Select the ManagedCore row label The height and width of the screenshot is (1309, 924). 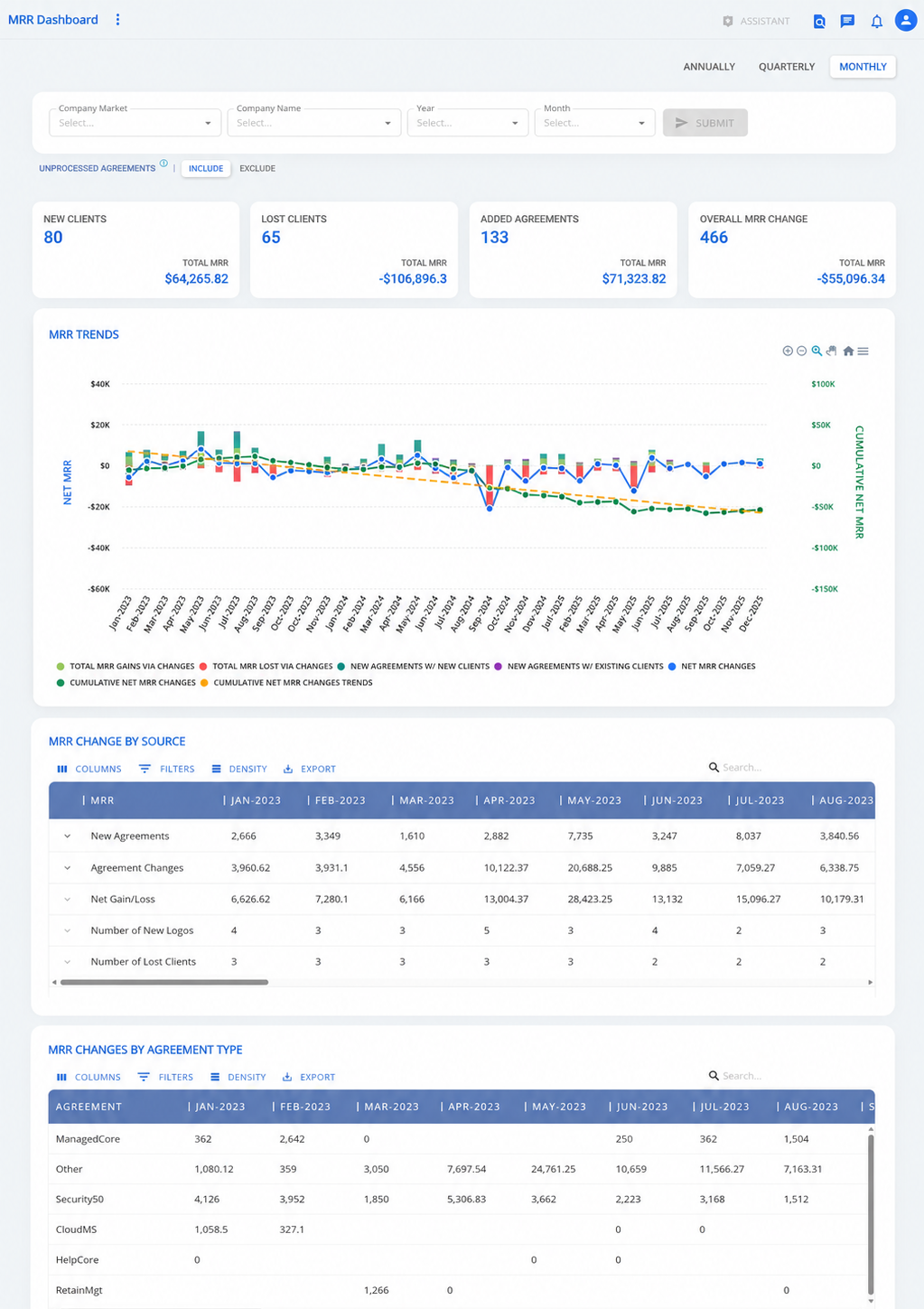[88, 1139]
